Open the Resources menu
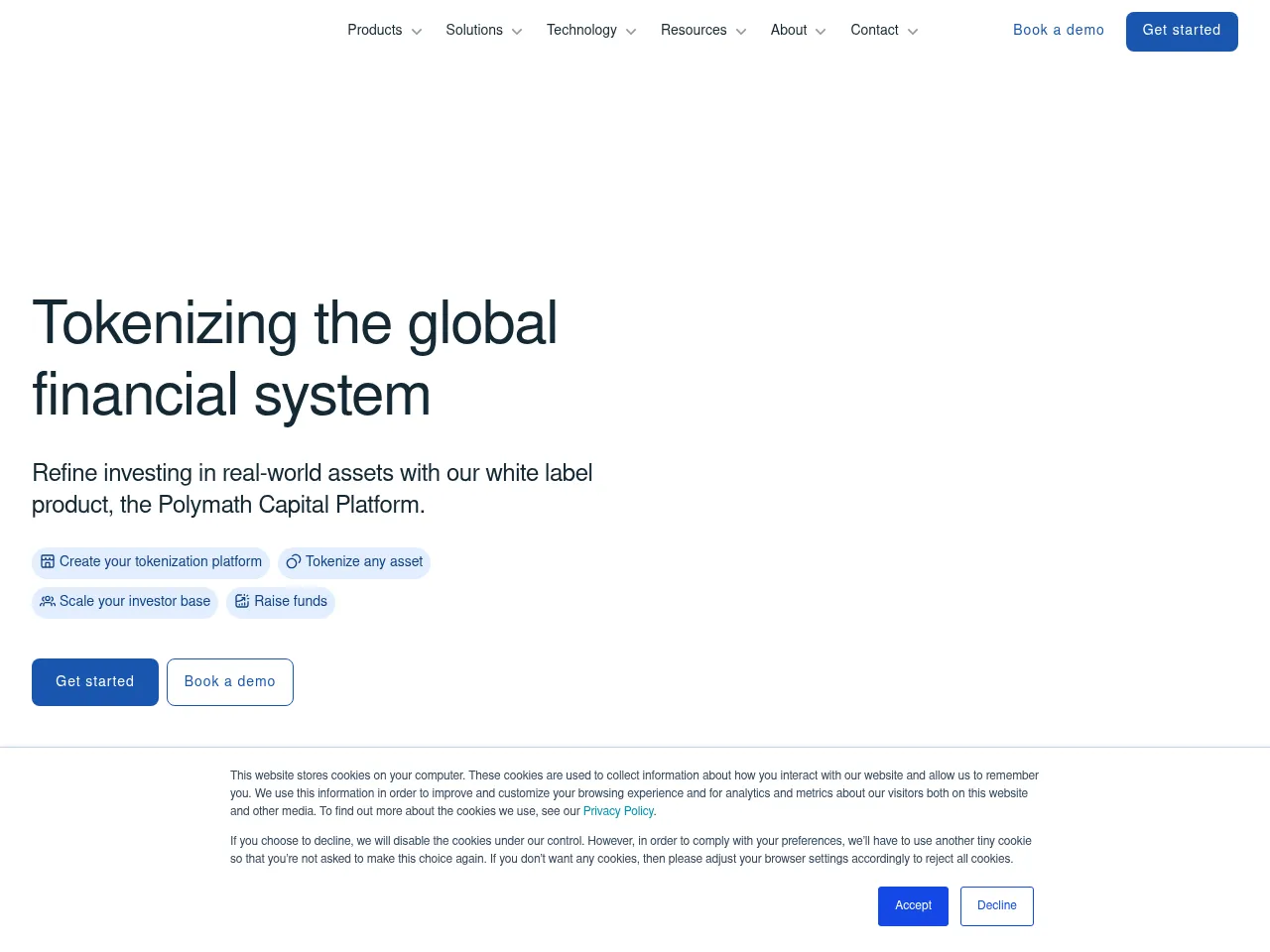 click(x=694, y=31)
